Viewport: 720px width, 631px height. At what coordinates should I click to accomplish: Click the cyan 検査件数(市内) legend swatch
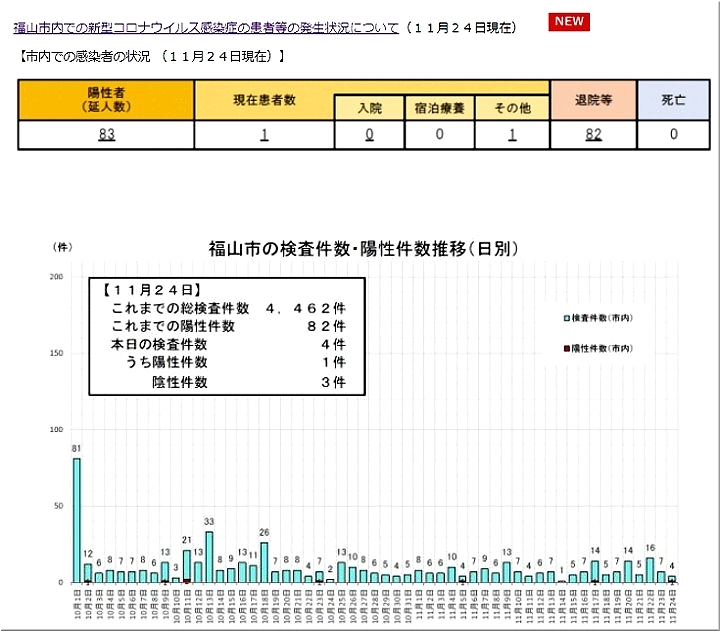pyautogui.click(x=566, y=318)
